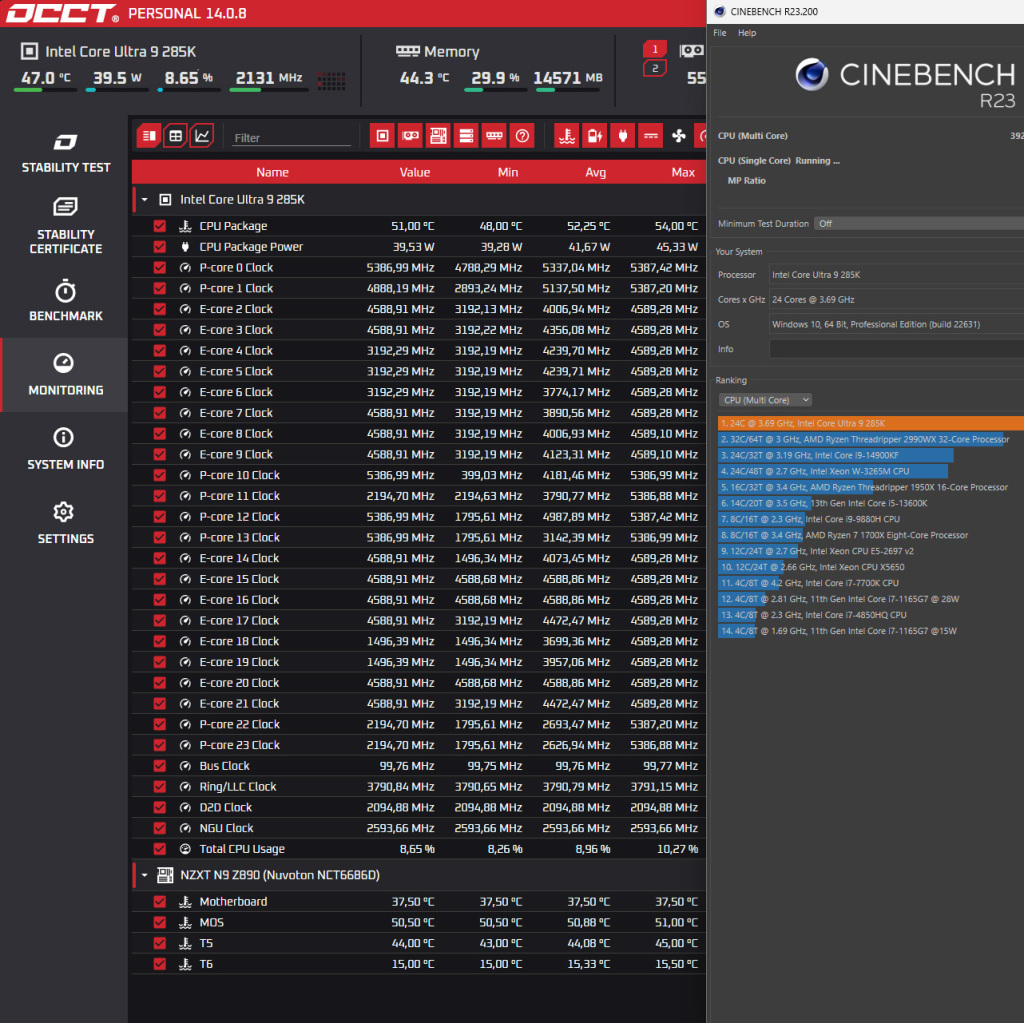
Task: Open the Stability Test section in OCCT
Action: (65, 154)
